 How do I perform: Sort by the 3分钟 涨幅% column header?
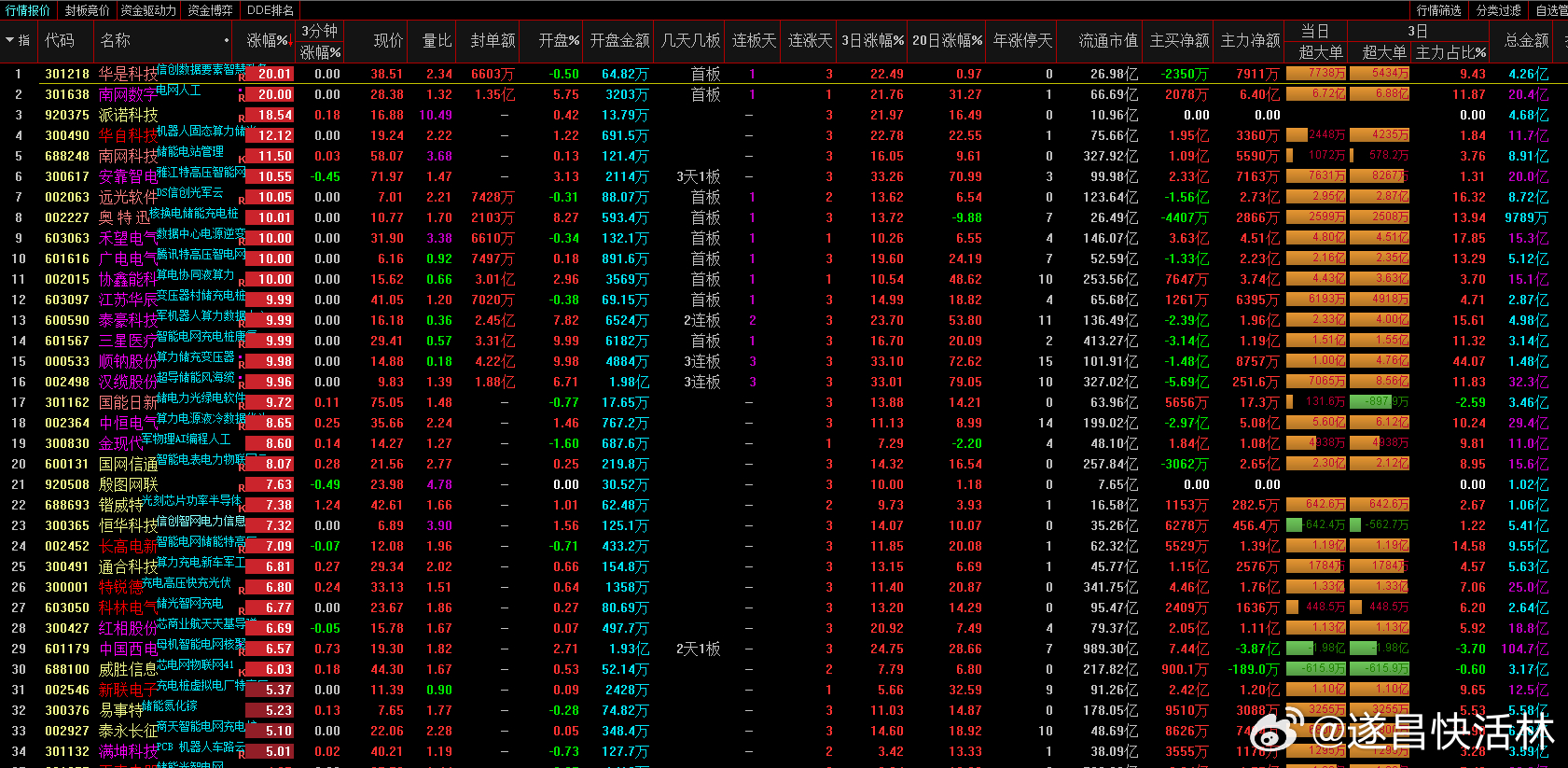(x=320, y=52)
